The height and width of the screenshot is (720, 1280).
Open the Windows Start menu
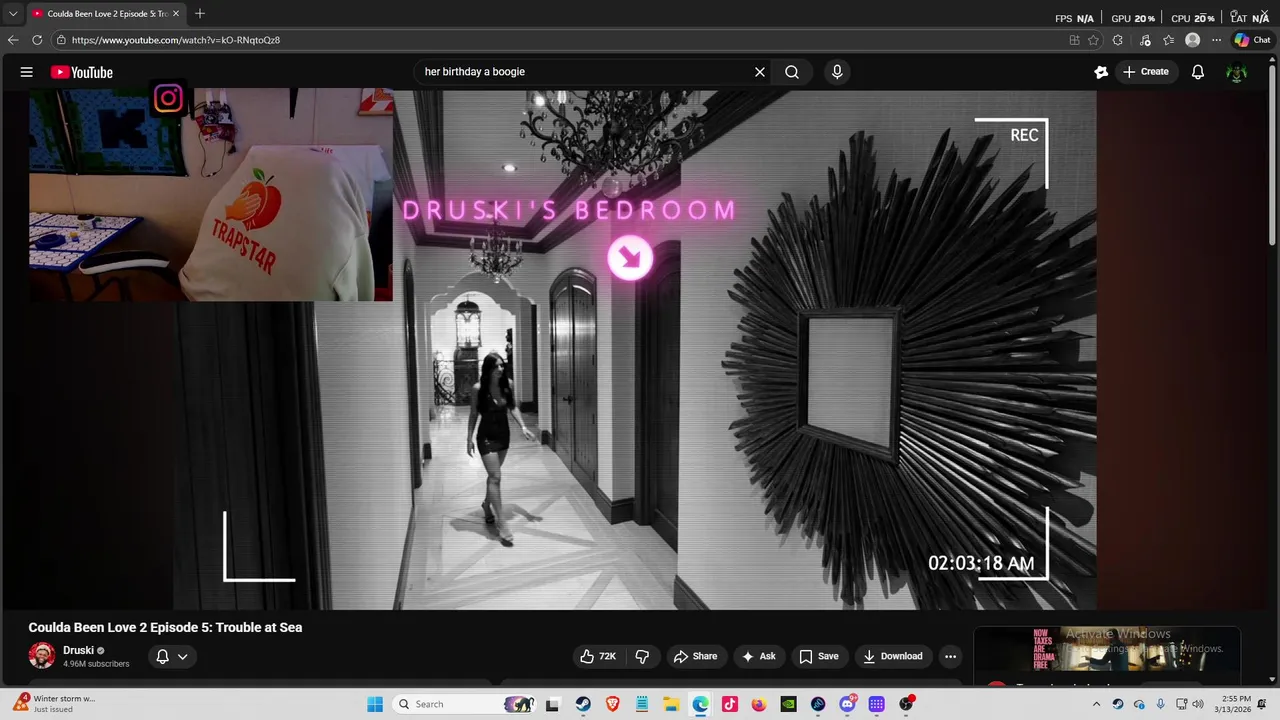375,704
